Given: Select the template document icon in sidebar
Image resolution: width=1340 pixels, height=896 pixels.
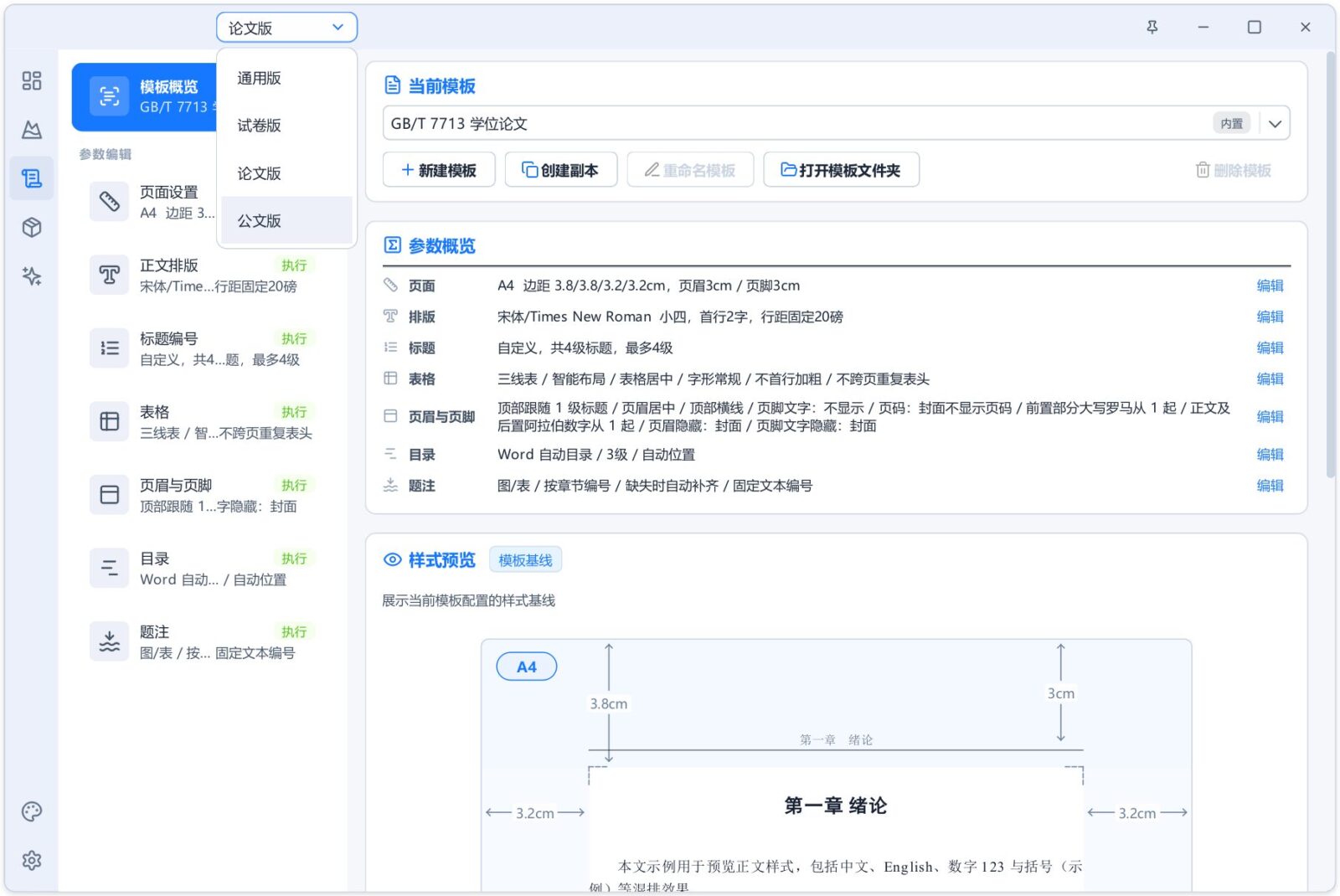Looking at the screenshot, I should [x=32, y=178].
